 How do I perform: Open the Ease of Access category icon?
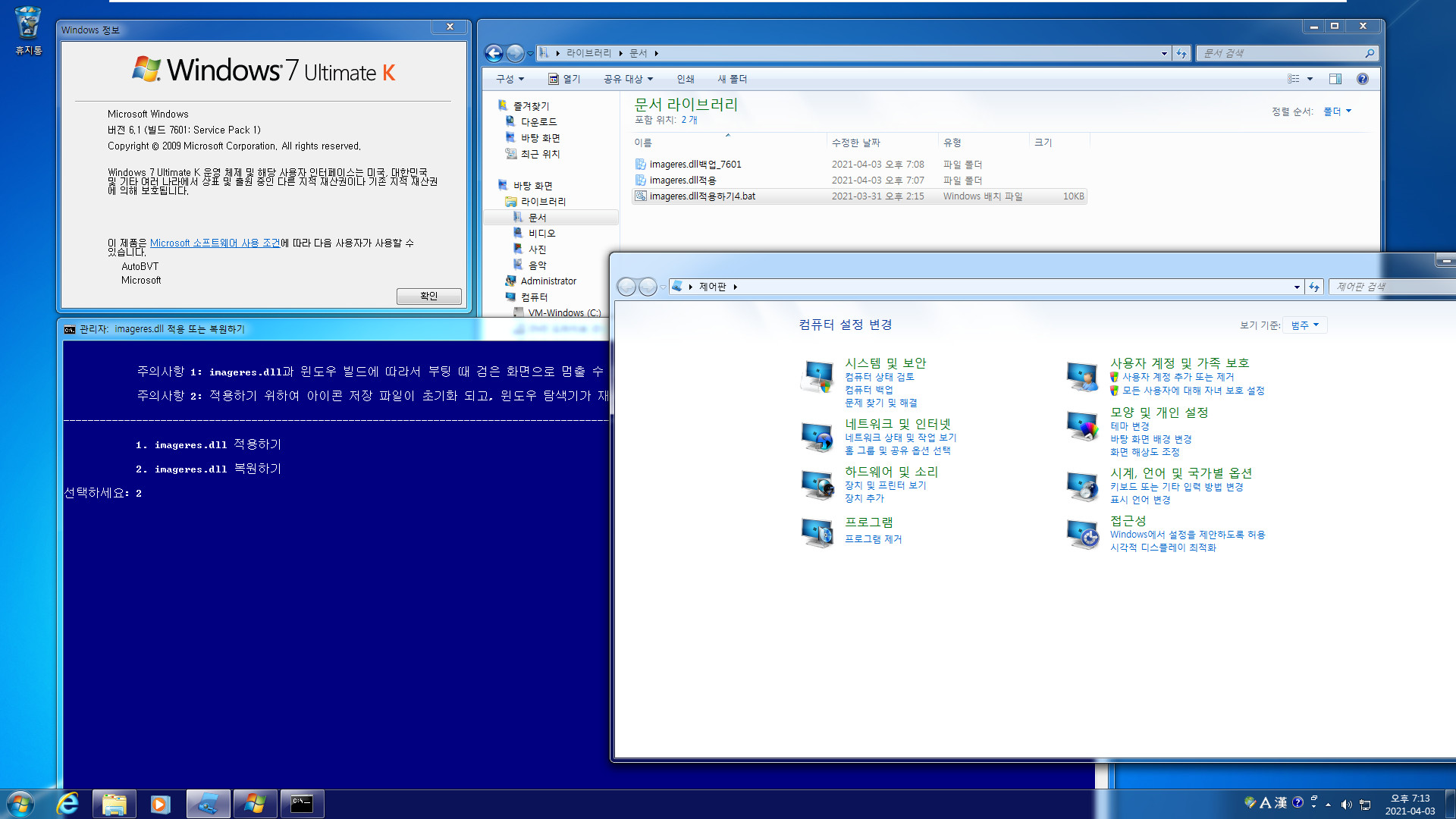click(x=1083, y=534)
